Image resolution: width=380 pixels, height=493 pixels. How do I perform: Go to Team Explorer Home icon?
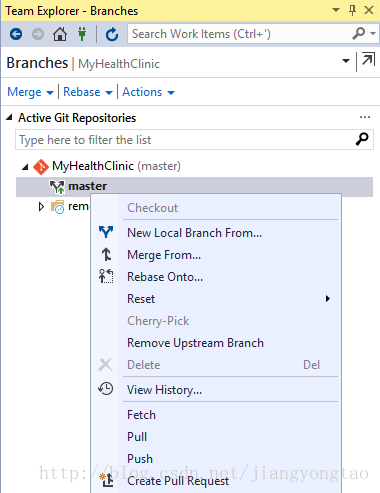click(60, 34)
